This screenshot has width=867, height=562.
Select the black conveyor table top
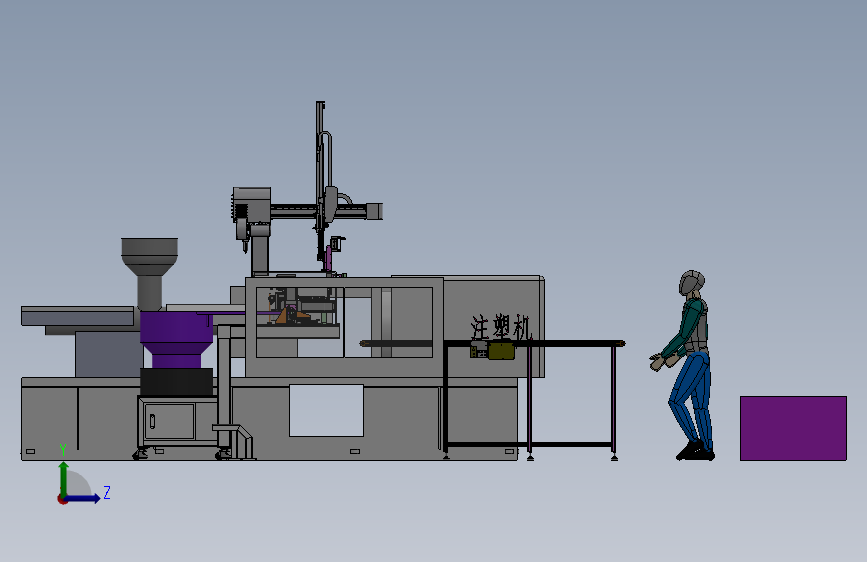pos(534,344)
